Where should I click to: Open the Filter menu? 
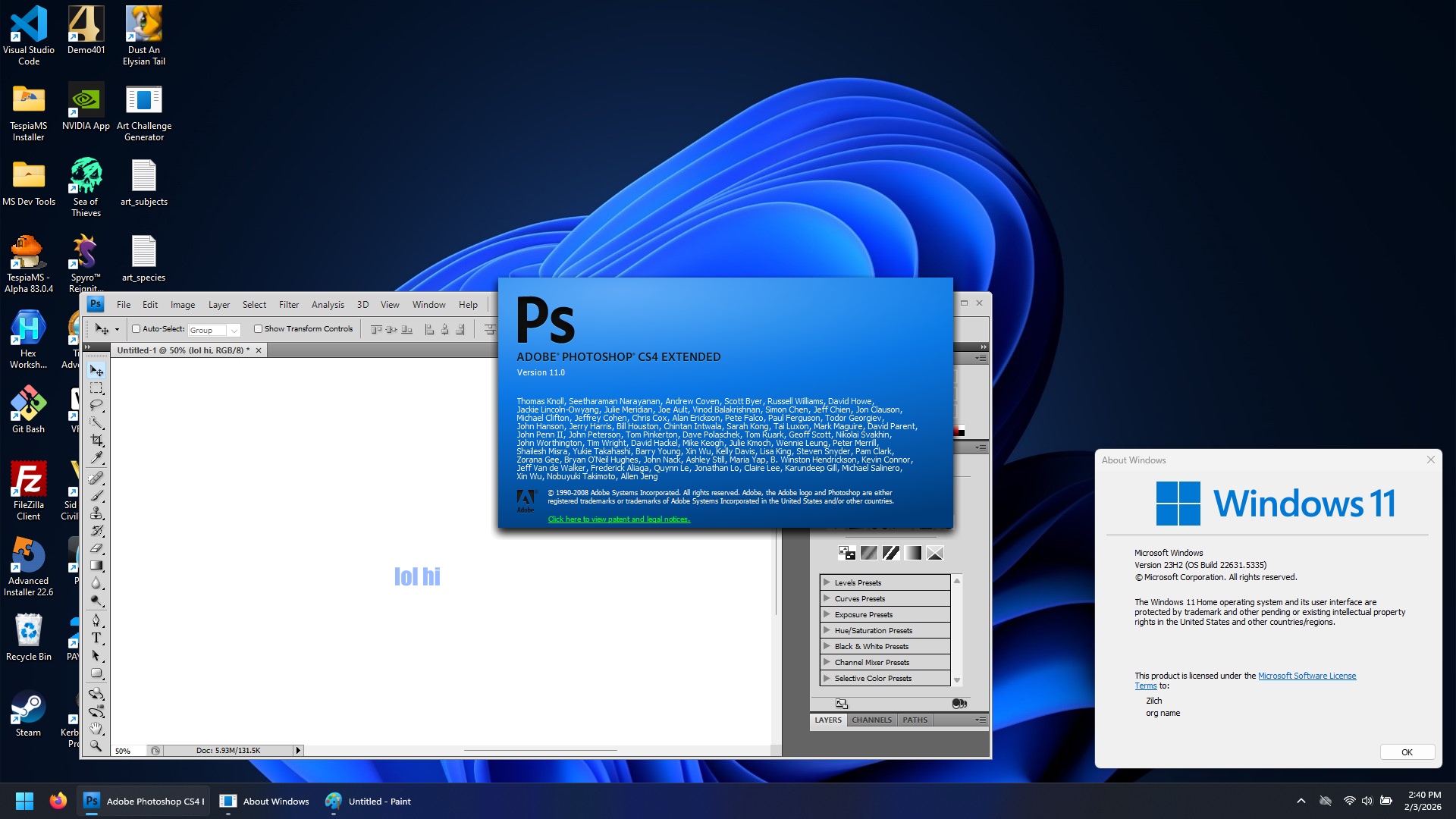[288, 305]
